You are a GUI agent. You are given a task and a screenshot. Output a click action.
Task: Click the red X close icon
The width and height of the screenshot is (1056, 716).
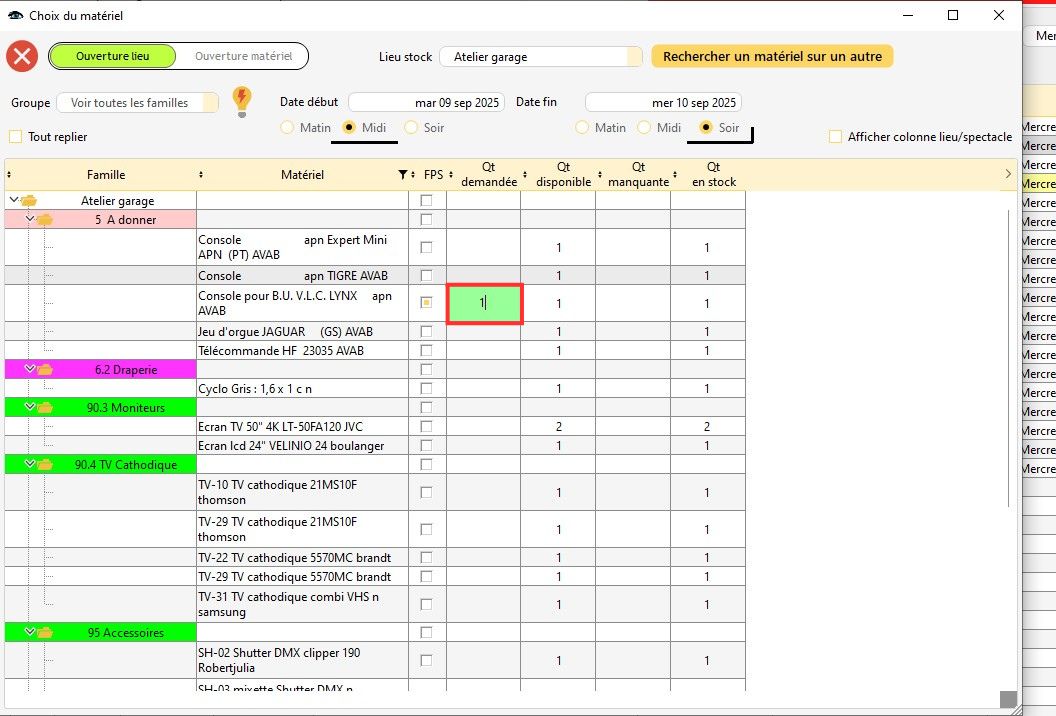pyautogui.click(x=22, y=57)
